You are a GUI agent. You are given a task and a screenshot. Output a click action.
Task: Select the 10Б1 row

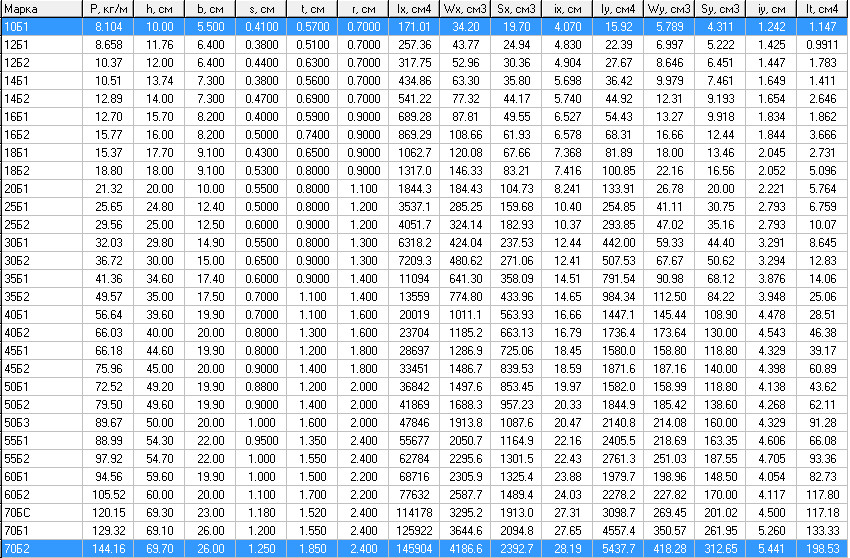click(424, 27)
